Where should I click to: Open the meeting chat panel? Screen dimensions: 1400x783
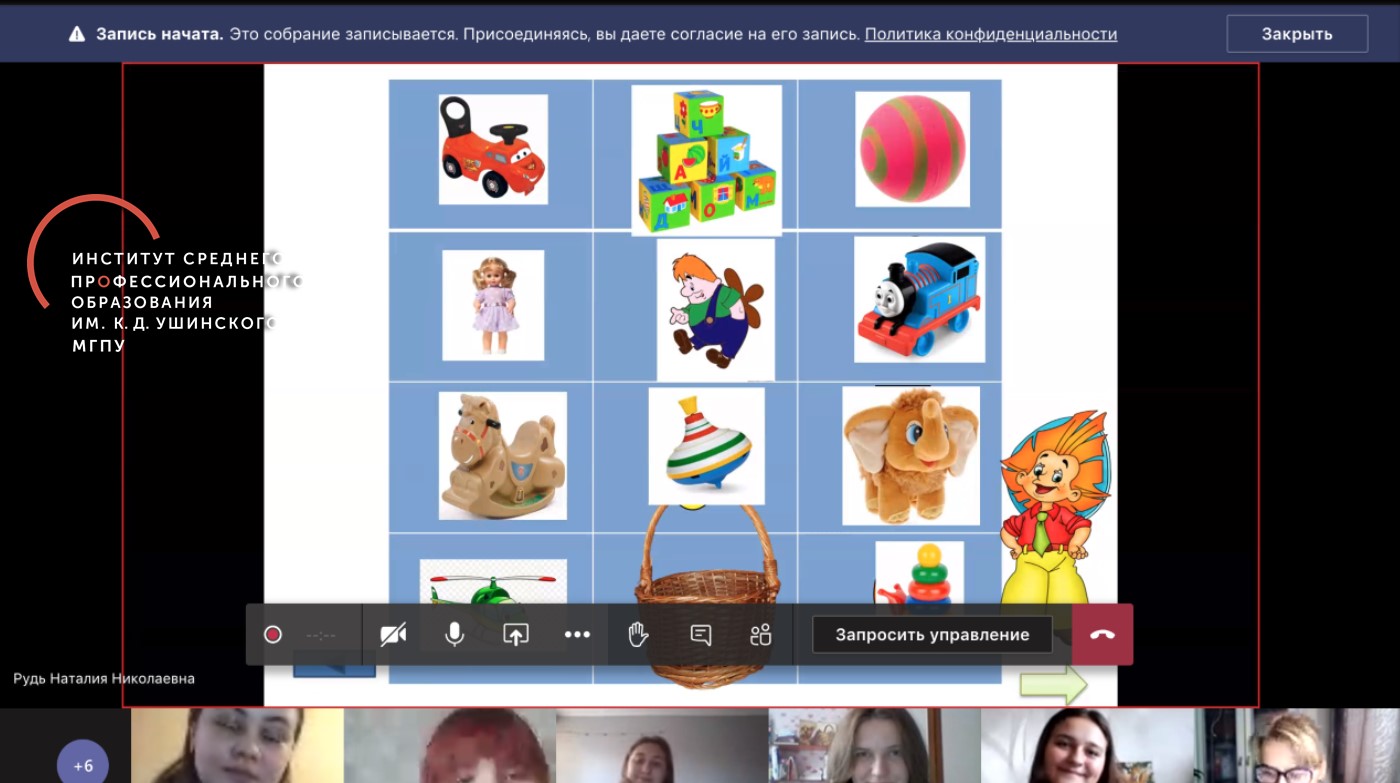point(700,635)
